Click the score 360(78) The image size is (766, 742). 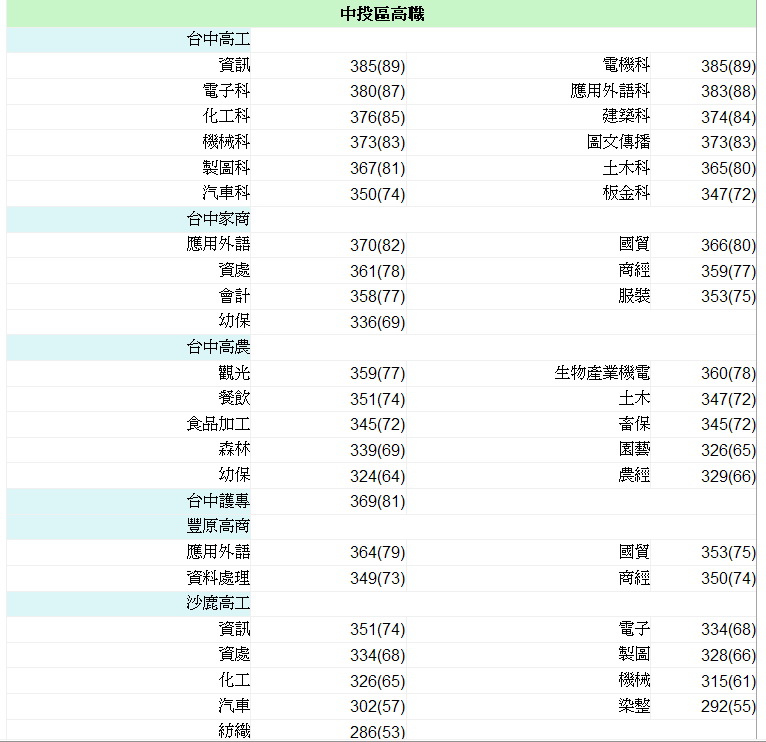(x=728, y=374)
